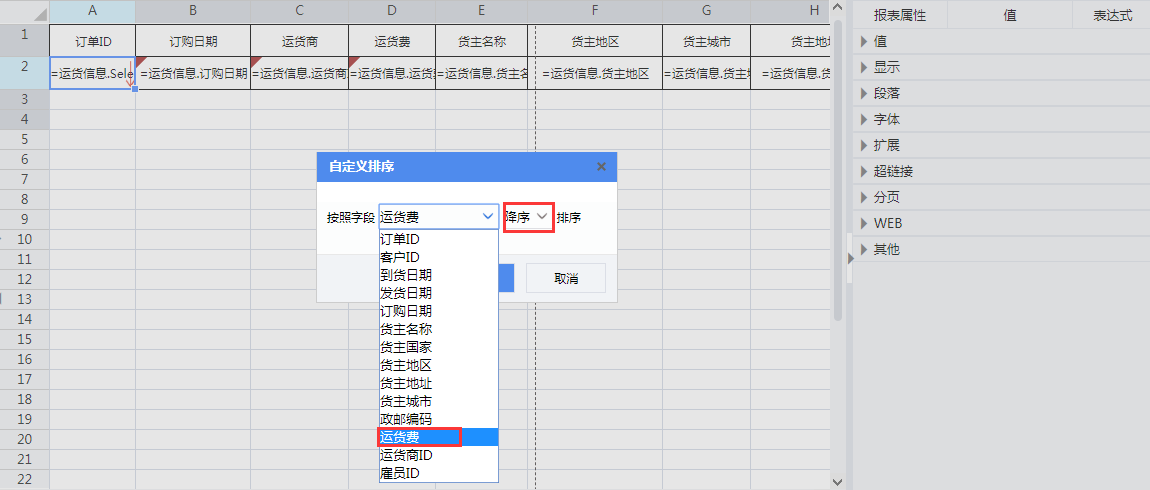The image size is (1150, 490).
Task: Open the 降序 sort order dropdown
Action: point(528,216)
